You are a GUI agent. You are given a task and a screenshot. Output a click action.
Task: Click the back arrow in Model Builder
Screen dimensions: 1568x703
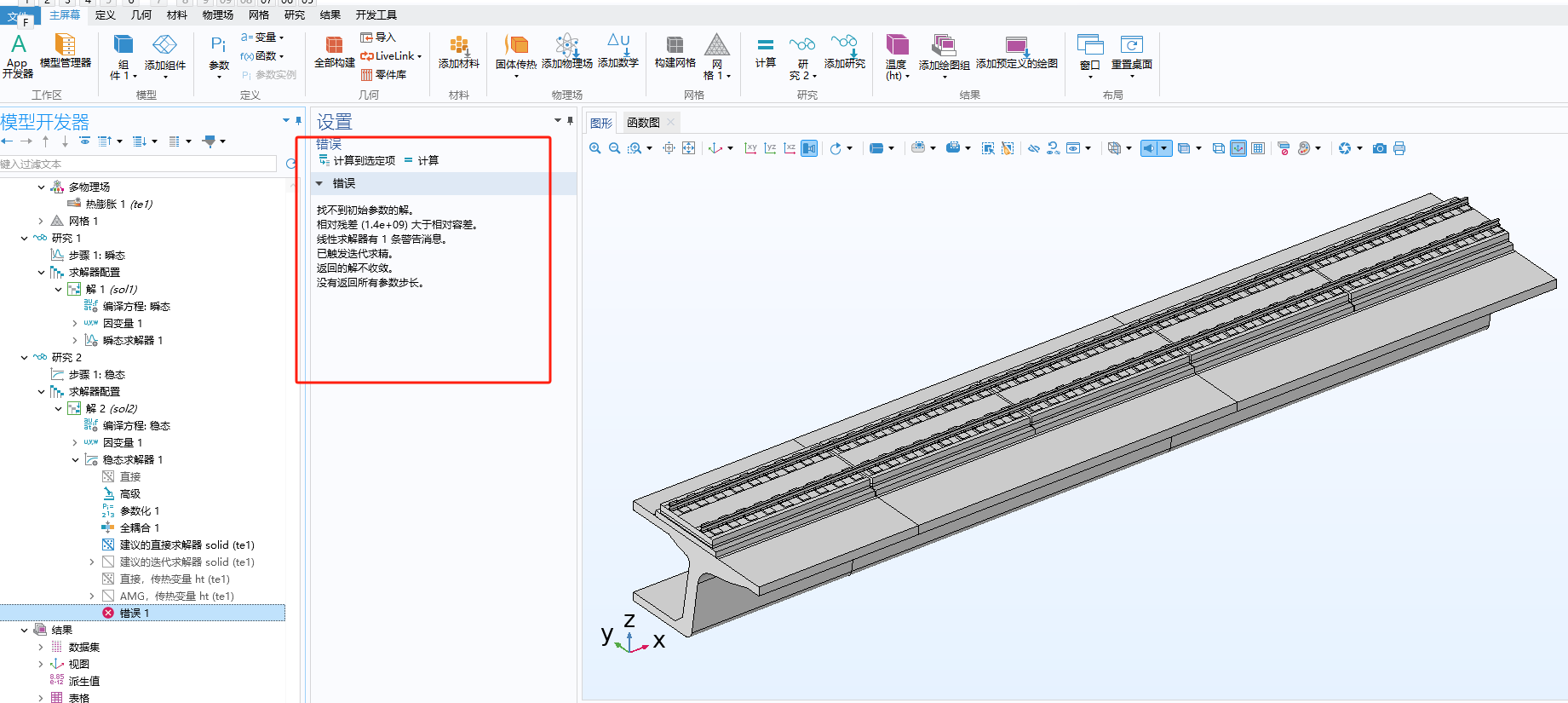[7, 141]
